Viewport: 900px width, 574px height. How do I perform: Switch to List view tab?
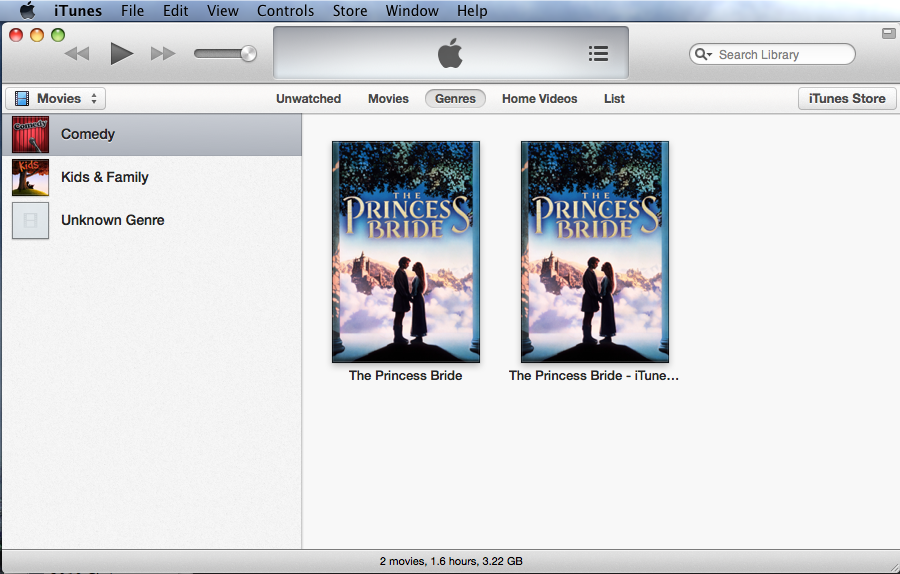pos(614,99)
